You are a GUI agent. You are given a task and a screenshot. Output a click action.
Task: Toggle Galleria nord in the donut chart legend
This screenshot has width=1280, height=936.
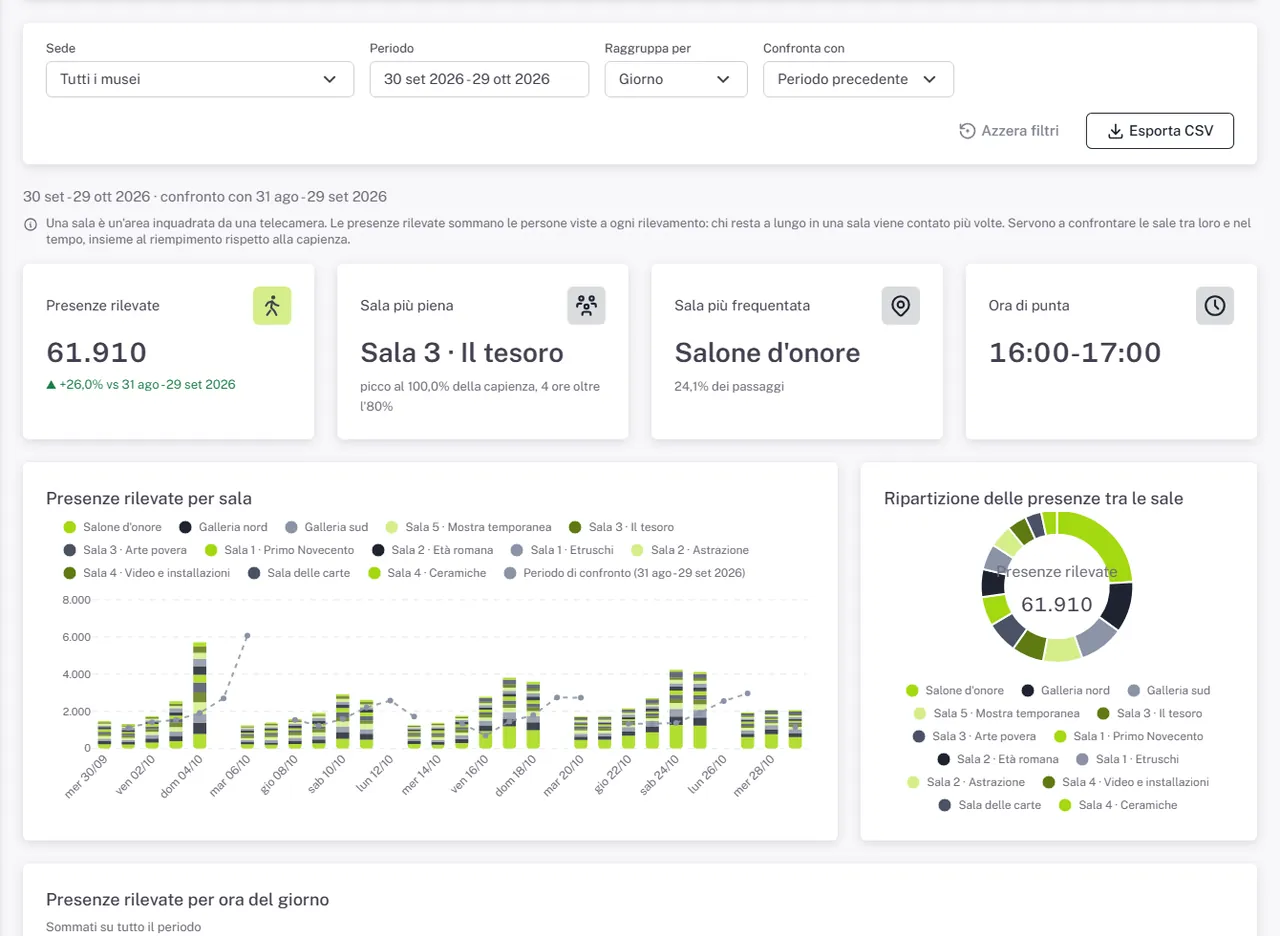click(1066, 690)
